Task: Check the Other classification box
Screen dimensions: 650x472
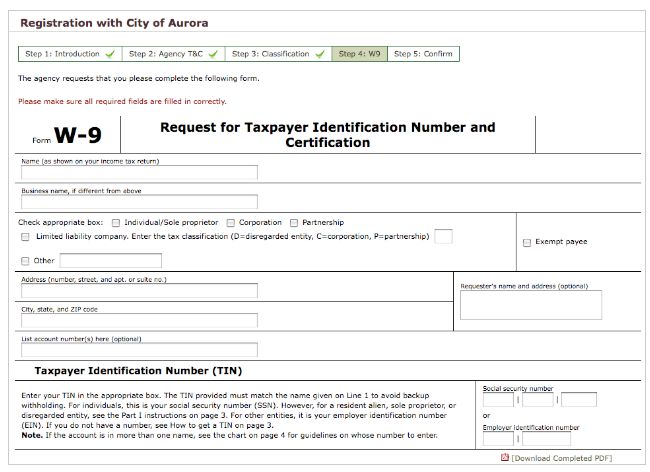Action: coord(25,260)
